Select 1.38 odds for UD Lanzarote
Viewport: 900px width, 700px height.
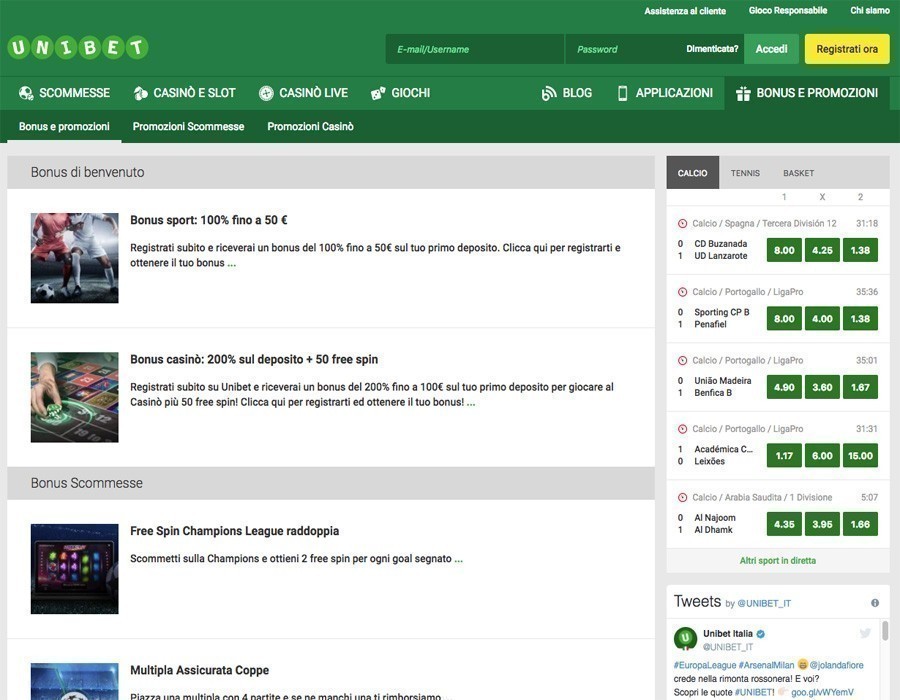click(x=860, y=250)
